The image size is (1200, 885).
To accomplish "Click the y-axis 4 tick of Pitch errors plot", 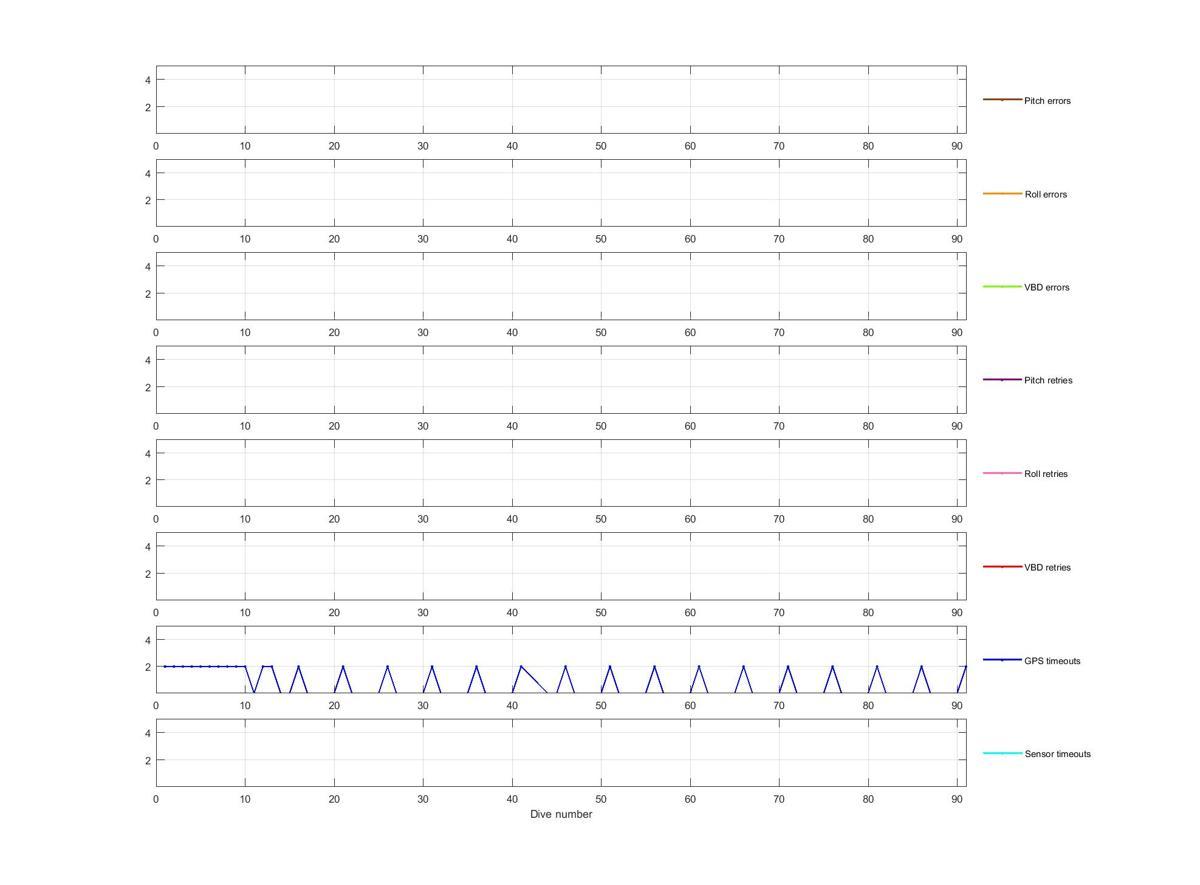I will pos(147,80).
